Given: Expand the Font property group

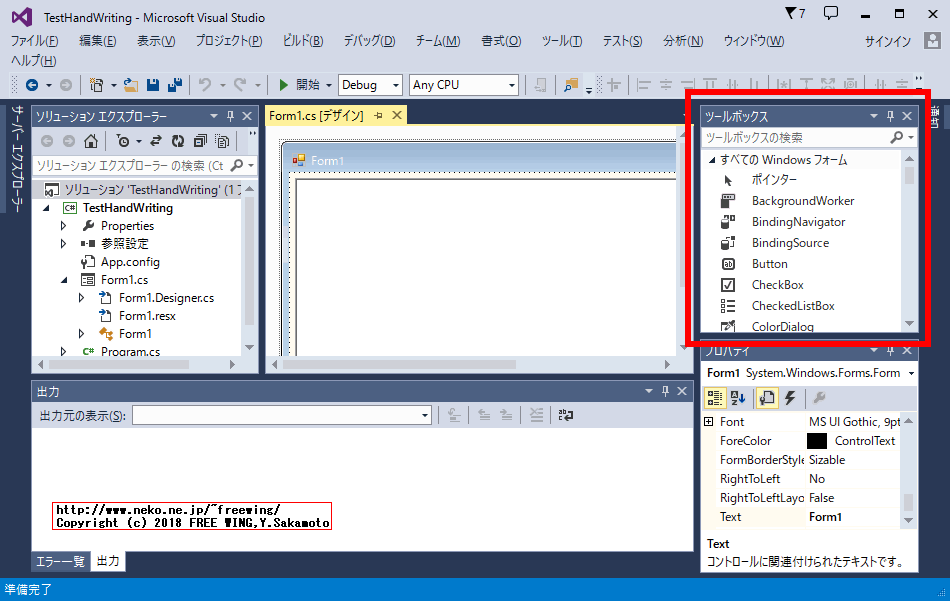Looking at the screenshot, I should 709,422.
